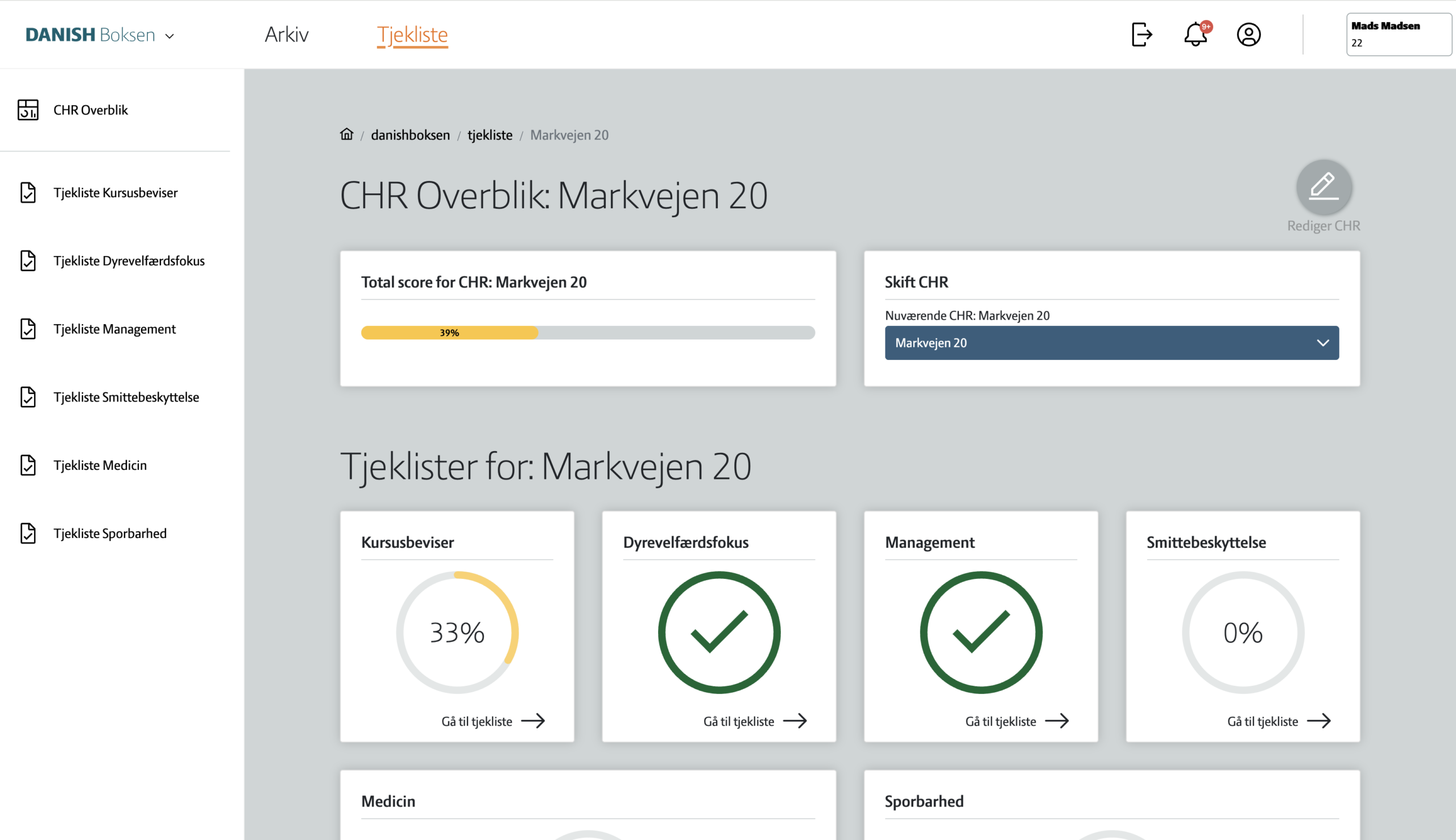Click the Smittebeskyttelse card title

(1206, 543)
